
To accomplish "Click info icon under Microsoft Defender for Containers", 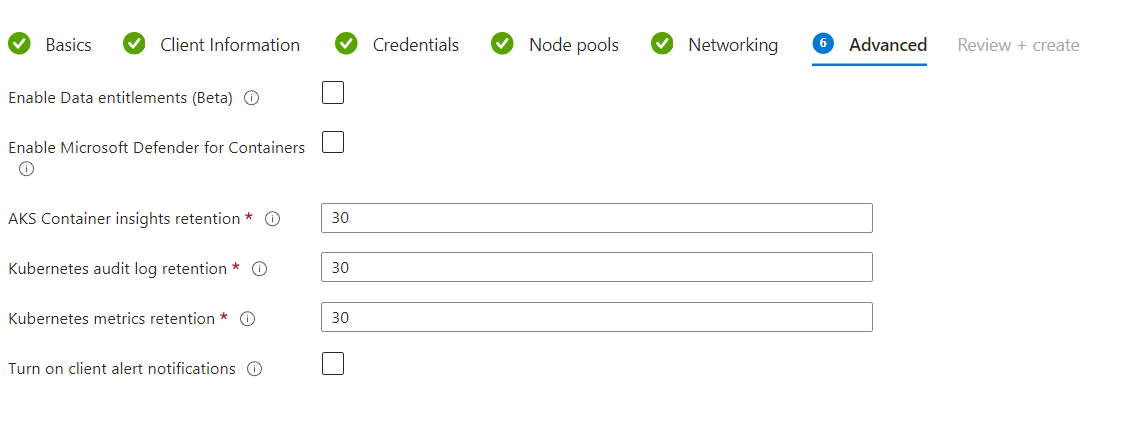I will 26,169.
